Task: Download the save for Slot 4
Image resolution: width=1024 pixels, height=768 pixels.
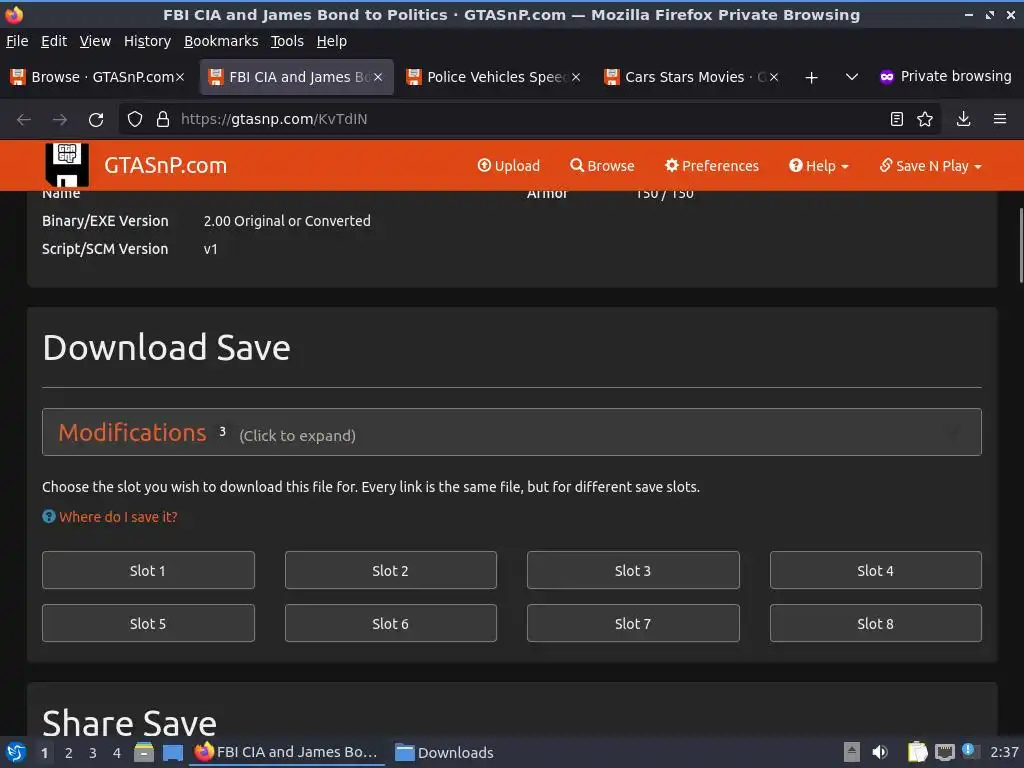Action: [875, 570]
